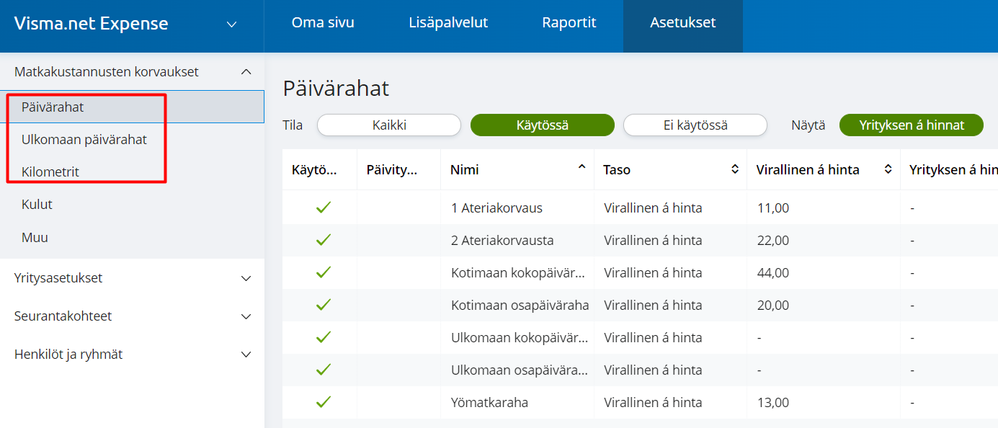
Task: Open the Kotimaan osapäiväraha row
Action: click(640, 305)
